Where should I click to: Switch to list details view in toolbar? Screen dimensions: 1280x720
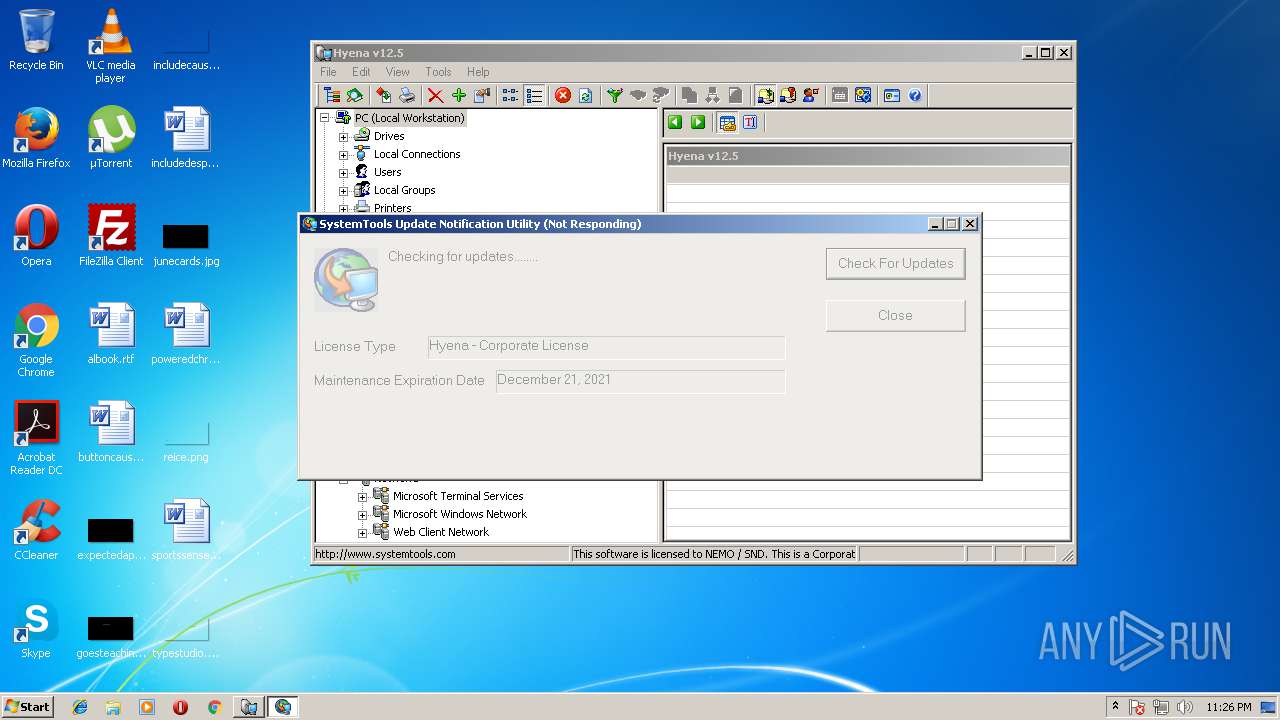[x=534, y=95]
